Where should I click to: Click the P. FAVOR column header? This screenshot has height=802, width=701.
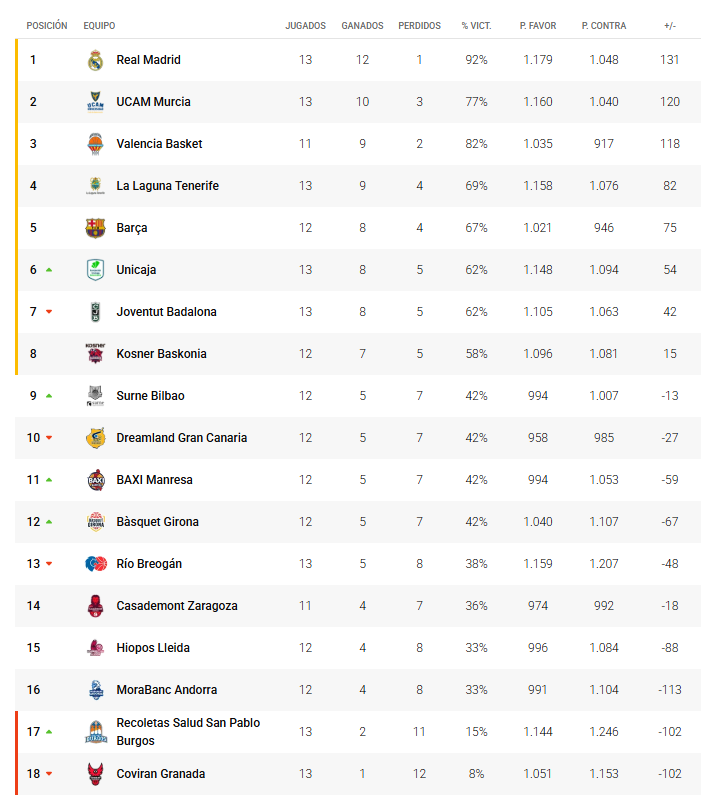click(x=537, y=24)
